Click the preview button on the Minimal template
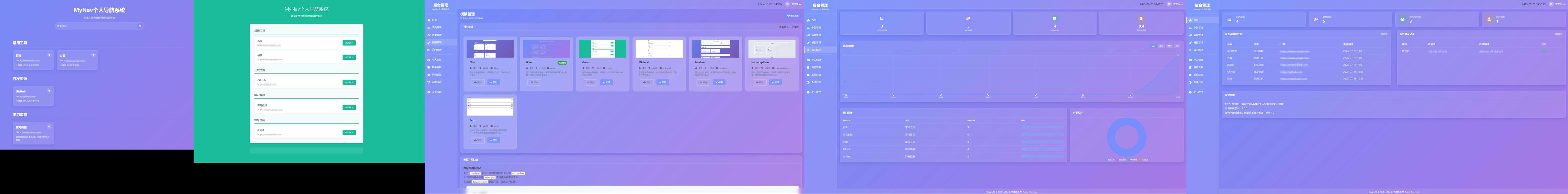This screenshot has height=194, width=1568. point(647,82)
